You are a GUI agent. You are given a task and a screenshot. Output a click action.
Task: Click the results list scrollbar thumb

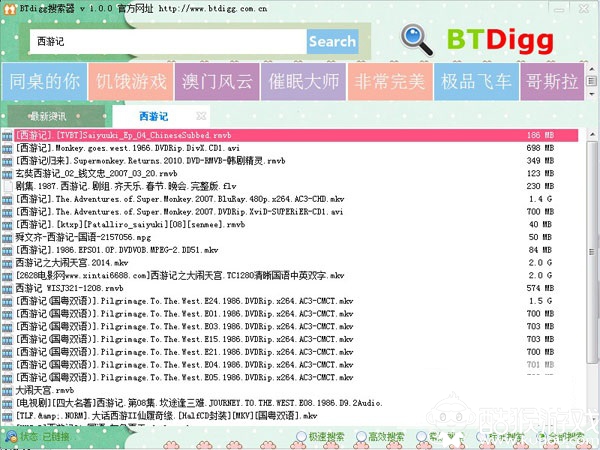tap(592, 252)
